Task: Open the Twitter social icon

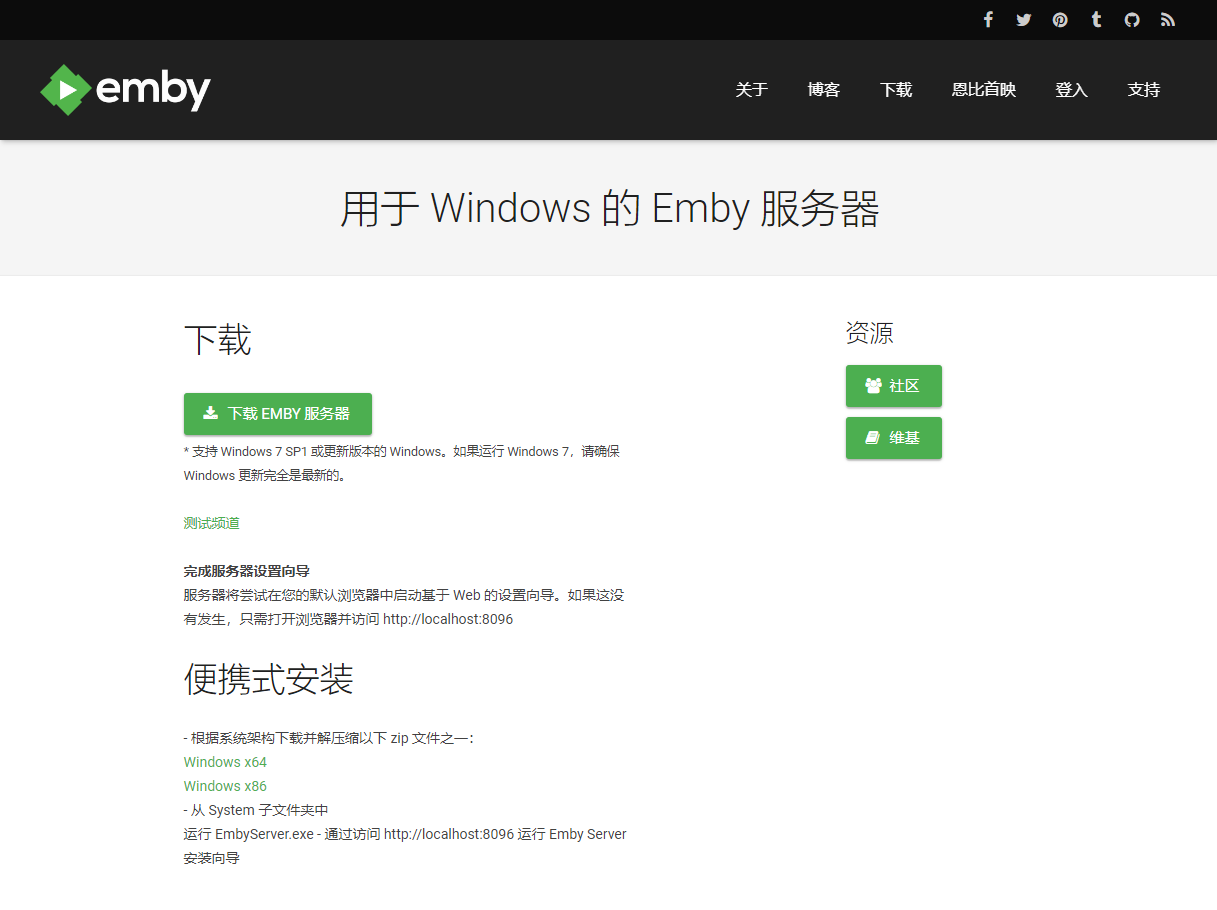Action: [1024, 20]
